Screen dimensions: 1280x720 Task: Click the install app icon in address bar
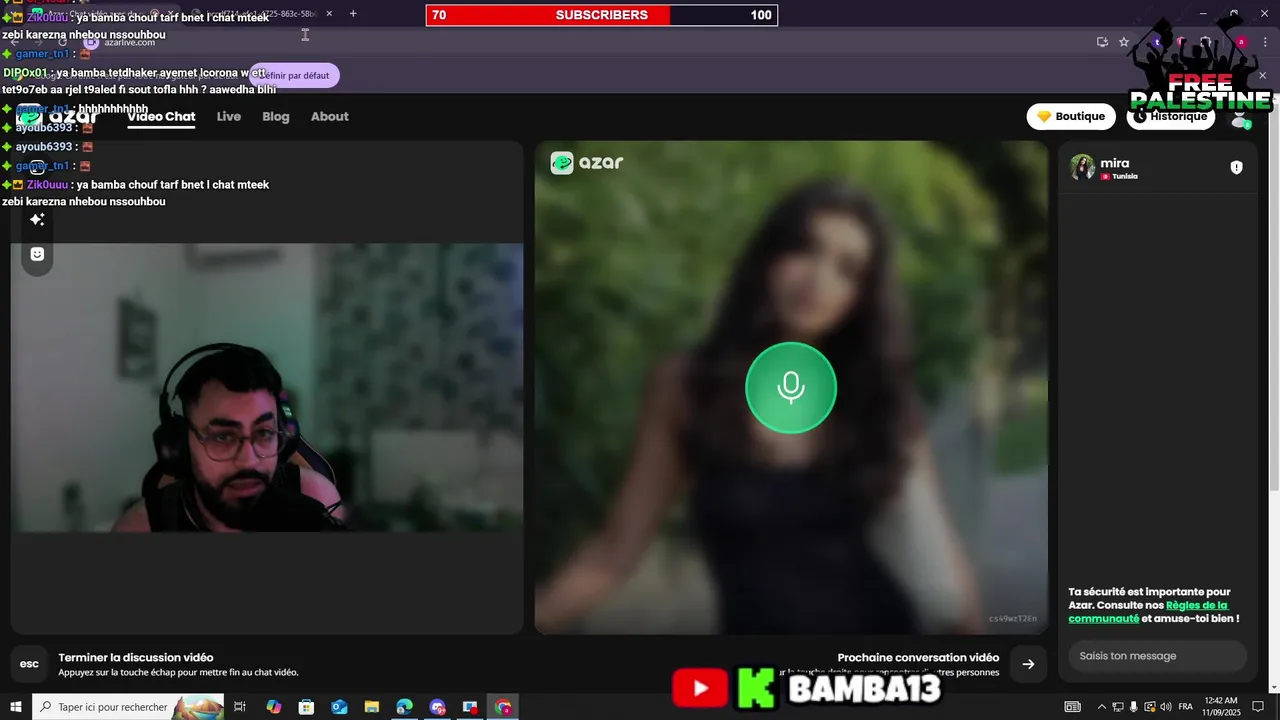pyautogui.click(x=1102, y=42)
